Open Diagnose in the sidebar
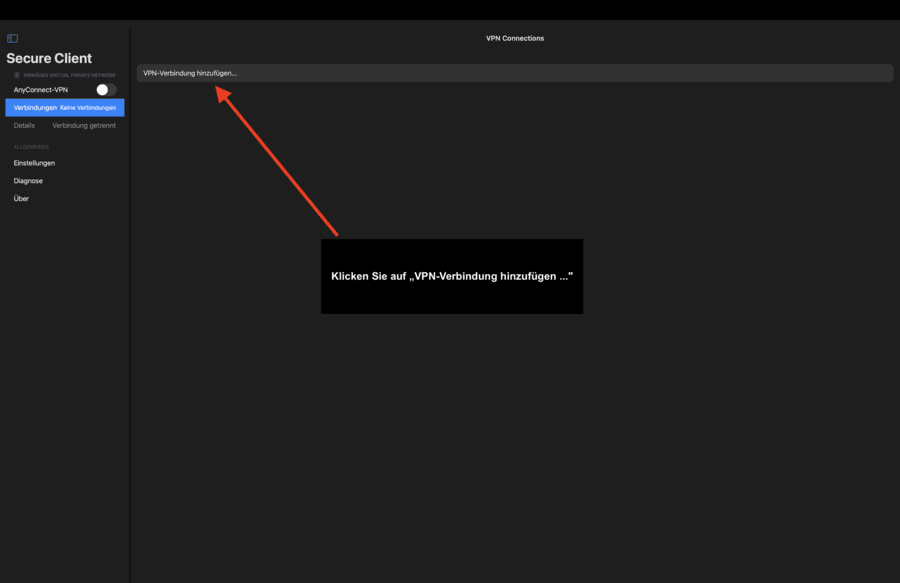This screenshot has width=900, height=583. (x=28, y=181)
